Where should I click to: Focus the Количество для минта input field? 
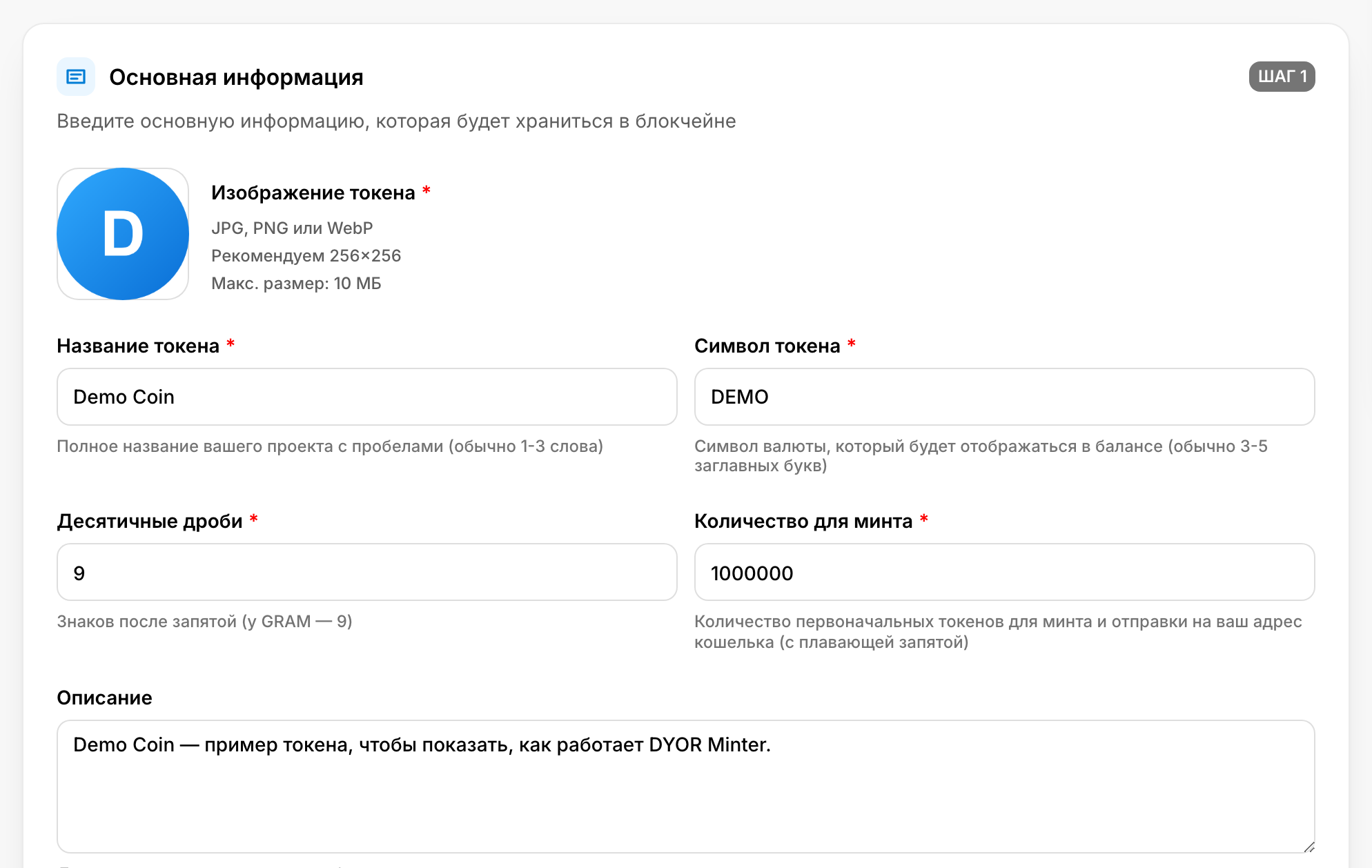(x=1004, y=572)
